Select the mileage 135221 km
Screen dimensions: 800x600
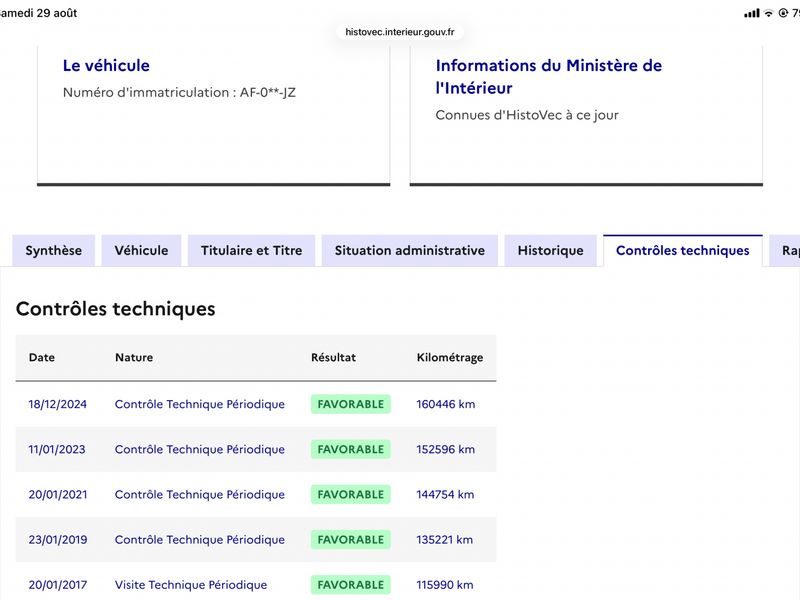[x=444, y=539]
